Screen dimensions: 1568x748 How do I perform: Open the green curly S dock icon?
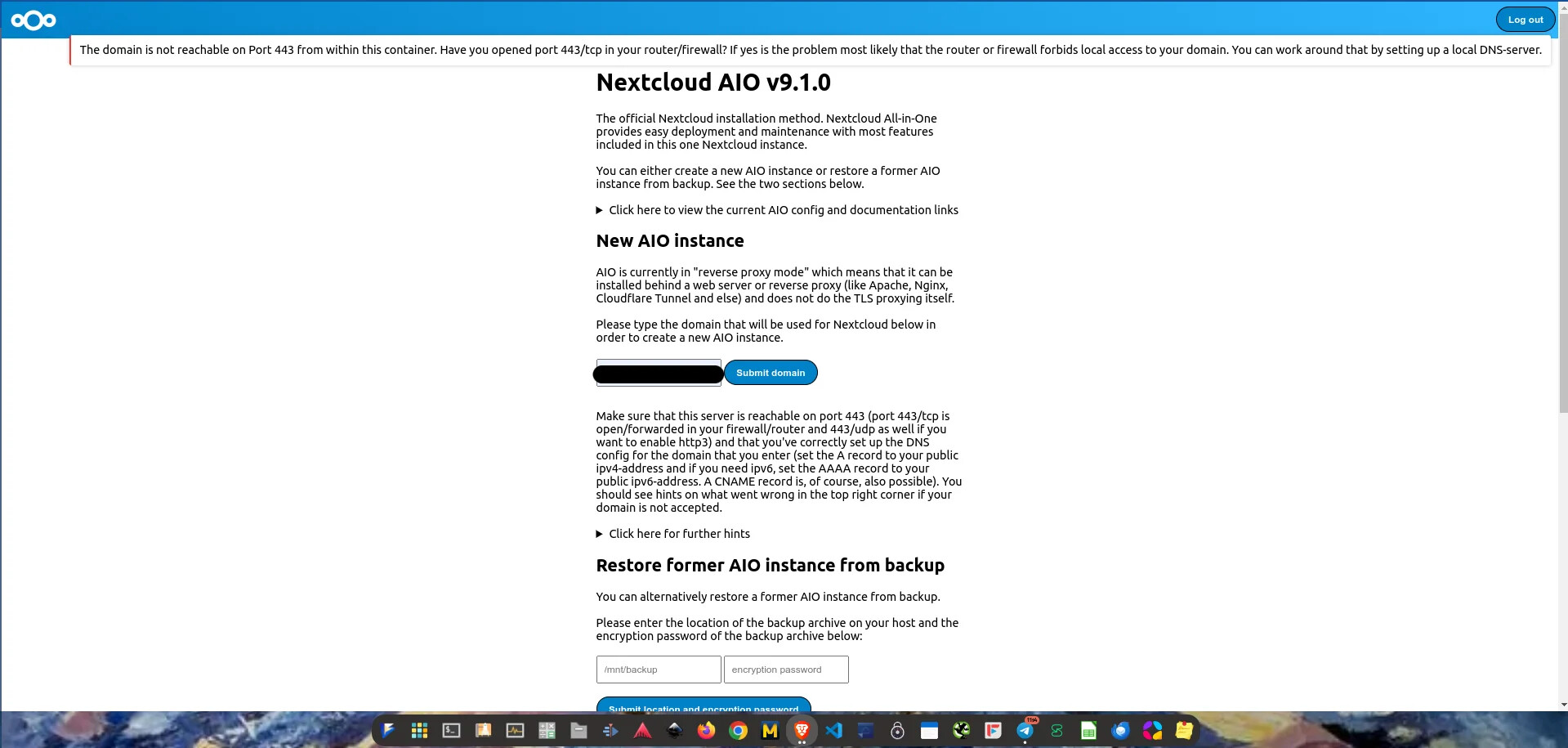(x=1057, y=730)
